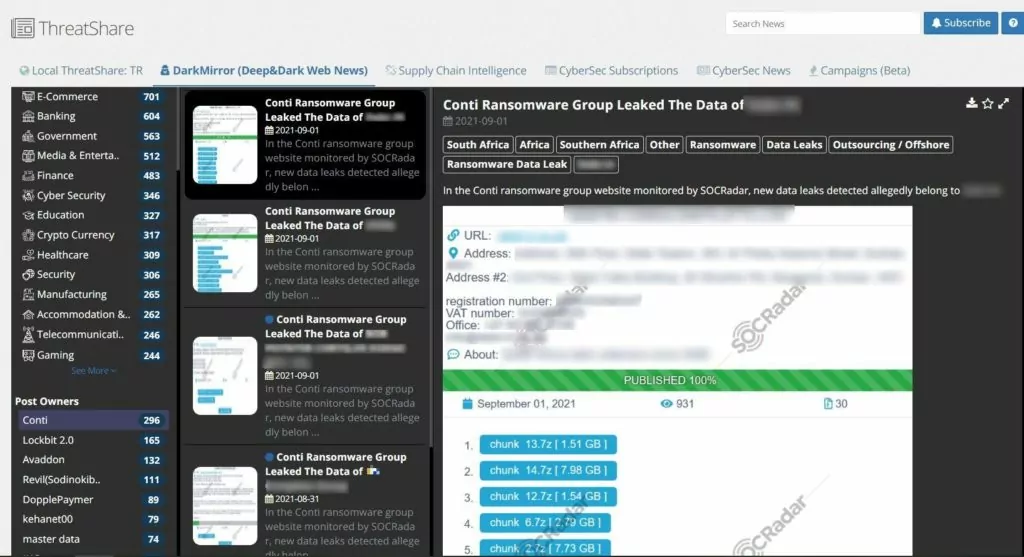The image size is (1024, 557).
Task: Download chunk 6.7z 2.79 GB
Action: tap(545, 522)
